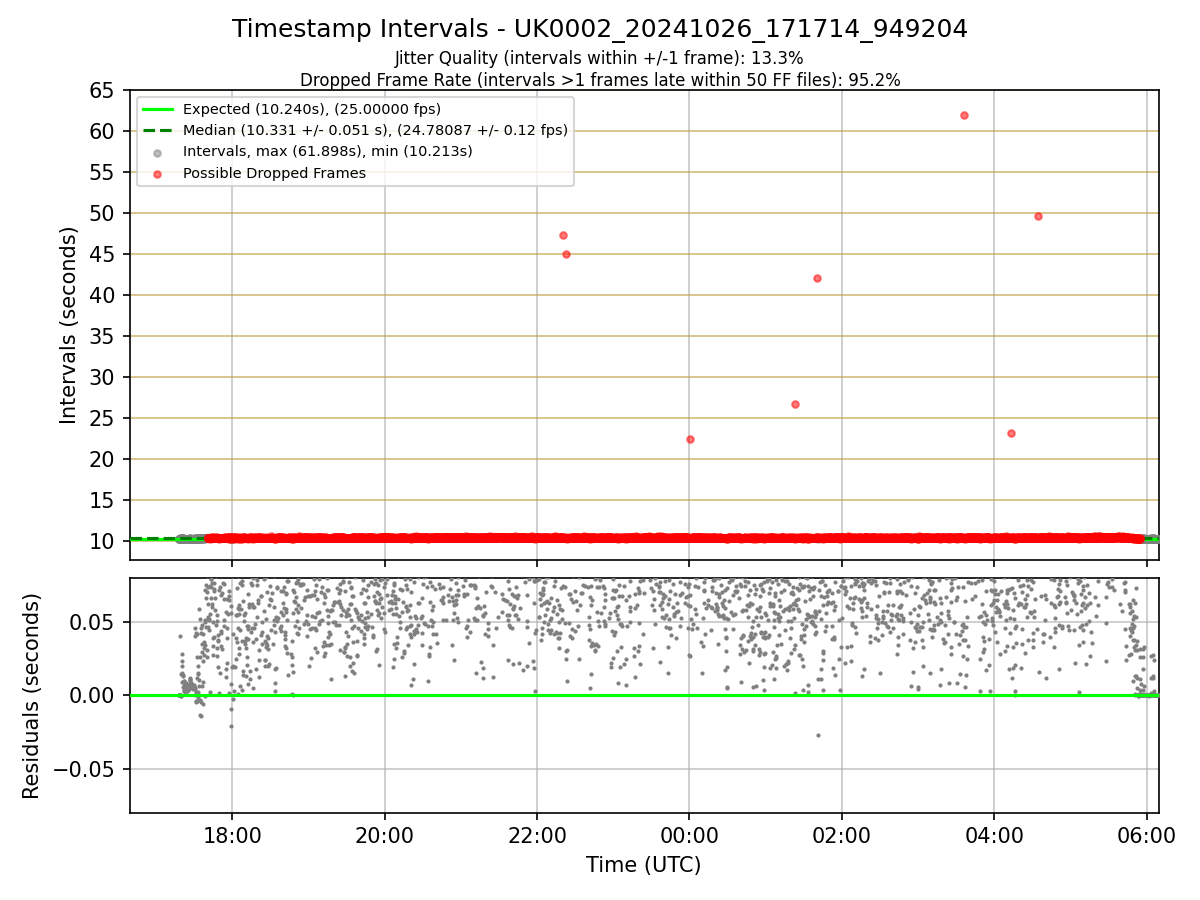Click the 20:00 x-axis tick label
1200x900 pixels.
coord(385,834)
